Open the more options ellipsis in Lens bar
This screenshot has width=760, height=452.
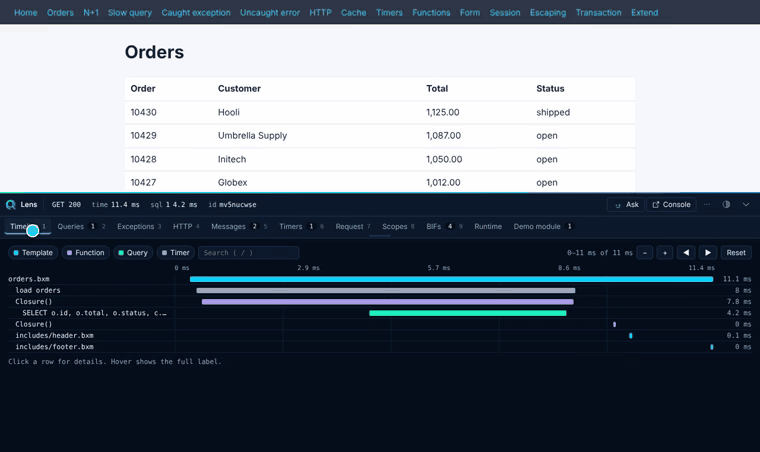click(707, 204)
